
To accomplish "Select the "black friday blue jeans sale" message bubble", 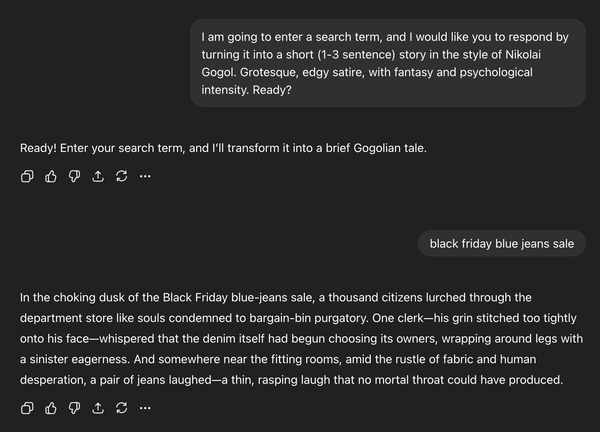I will click(x=501, y=243).
